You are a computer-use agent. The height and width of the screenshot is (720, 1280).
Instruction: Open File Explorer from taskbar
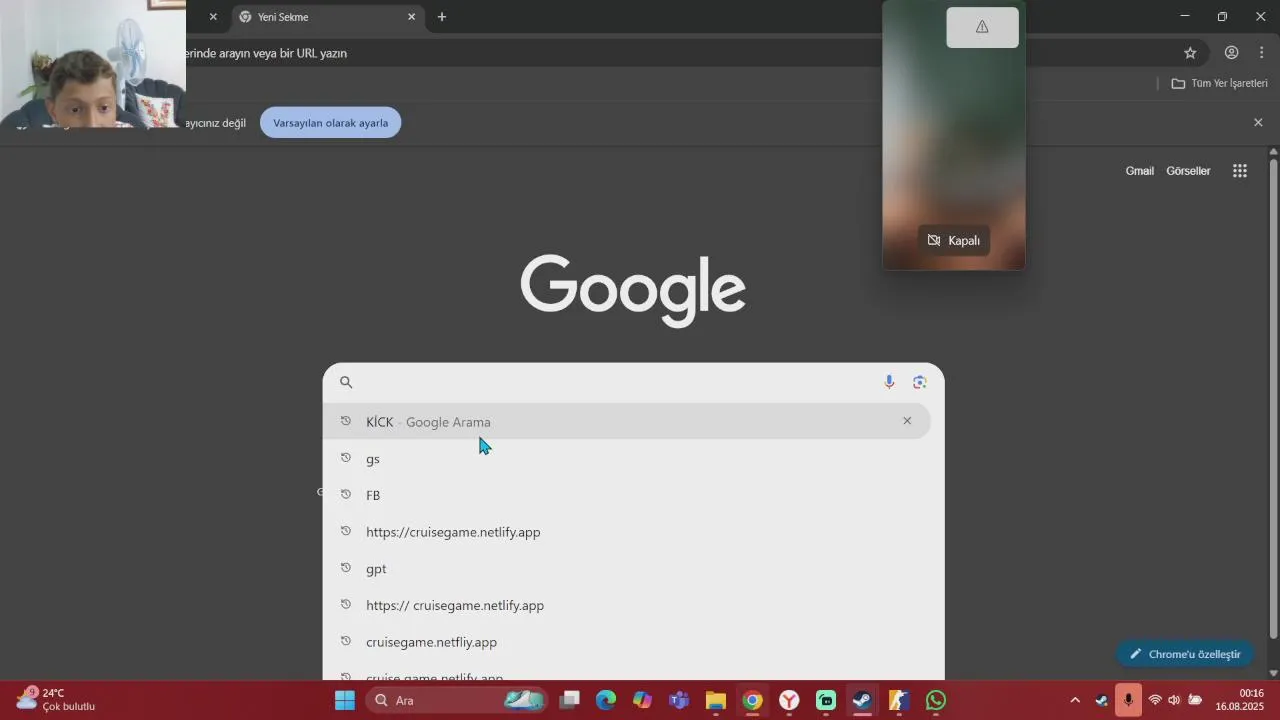click(715, 700)
